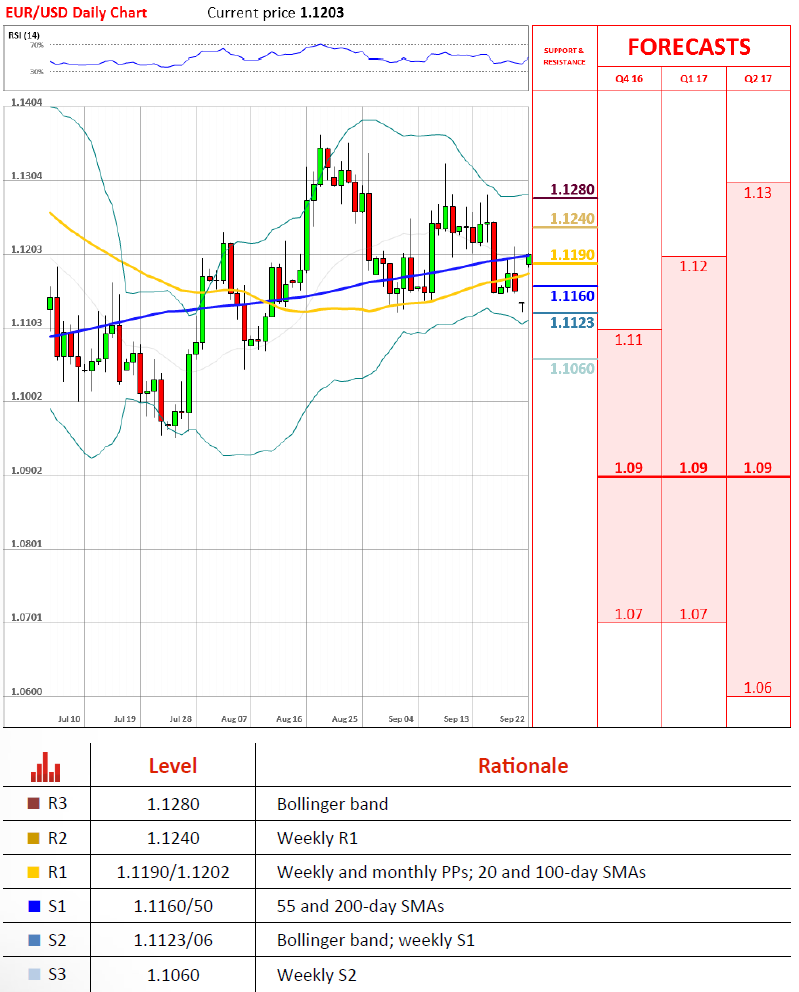799x992 pixels.
Task: Click the R2 gold color swatch
Action: (x=34, y=838)
